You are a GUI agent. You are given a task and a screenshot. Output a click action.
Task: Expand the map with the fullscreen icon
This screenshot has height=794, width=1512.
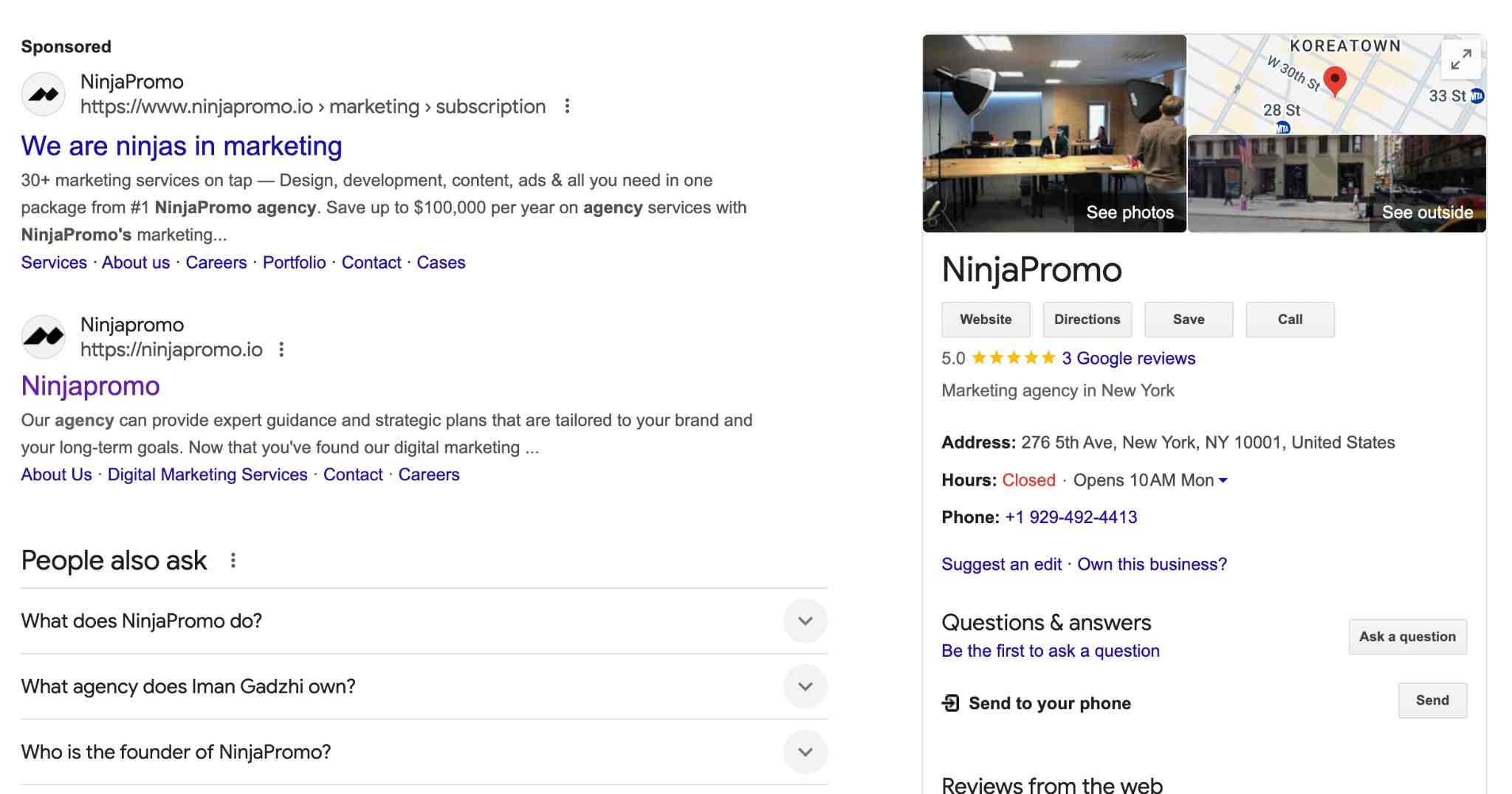[1461, 59]
